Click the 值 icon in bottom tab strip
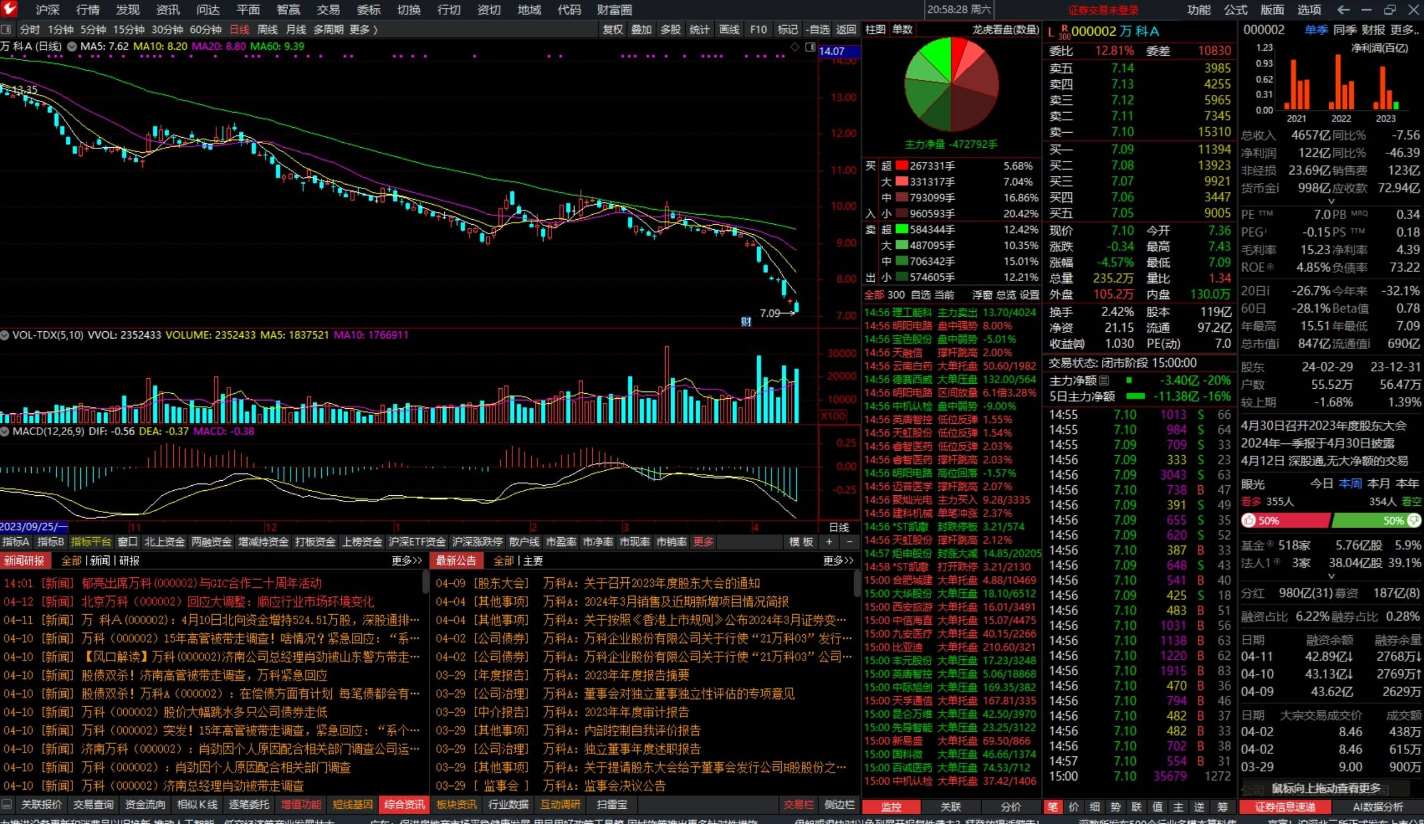The height and width of the screenshot is (824, 1425). [x=1158, y=806]
